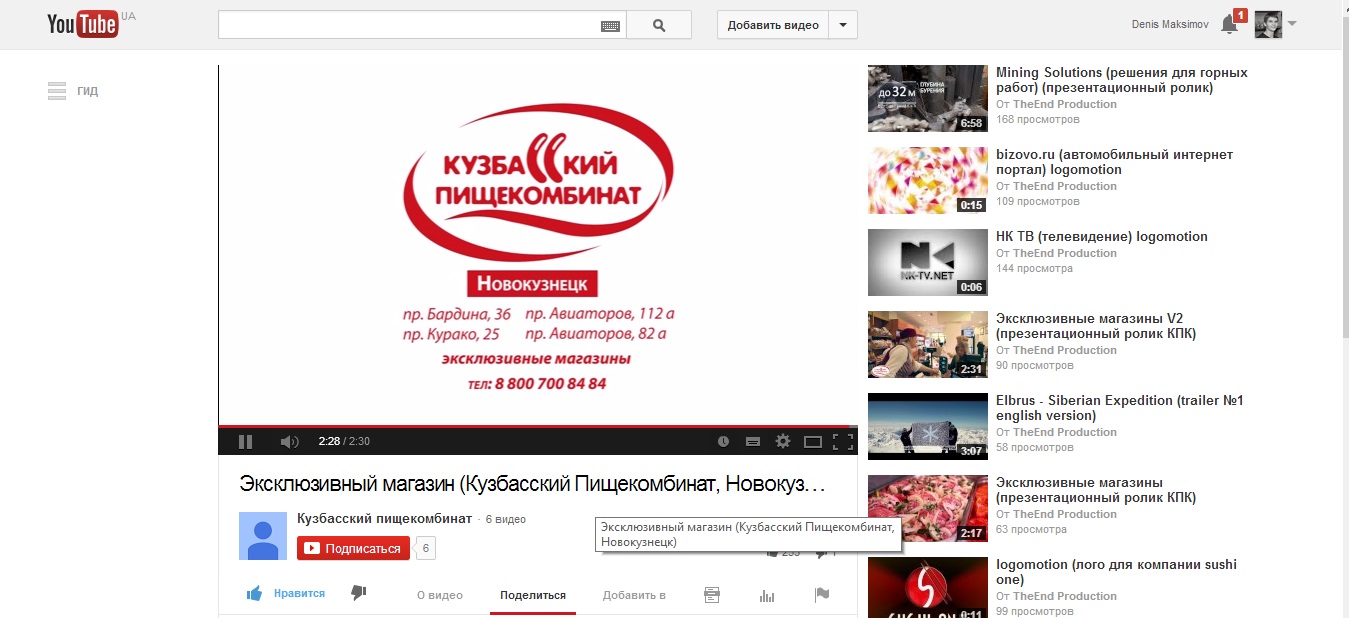Switch to theater mode view
This screenshot has width=1349, height=618.
coord(813,441)
